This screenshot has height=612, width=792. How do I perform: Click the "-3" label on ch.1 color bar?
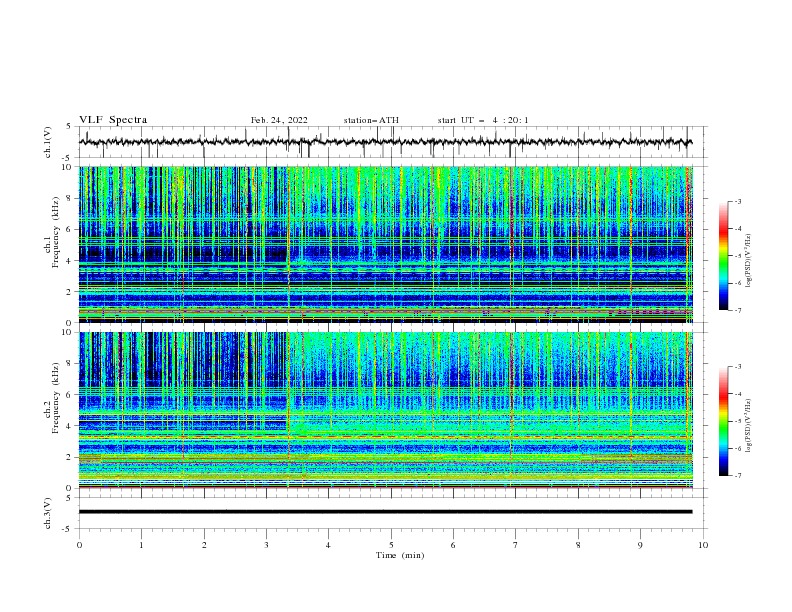(738, 201)
